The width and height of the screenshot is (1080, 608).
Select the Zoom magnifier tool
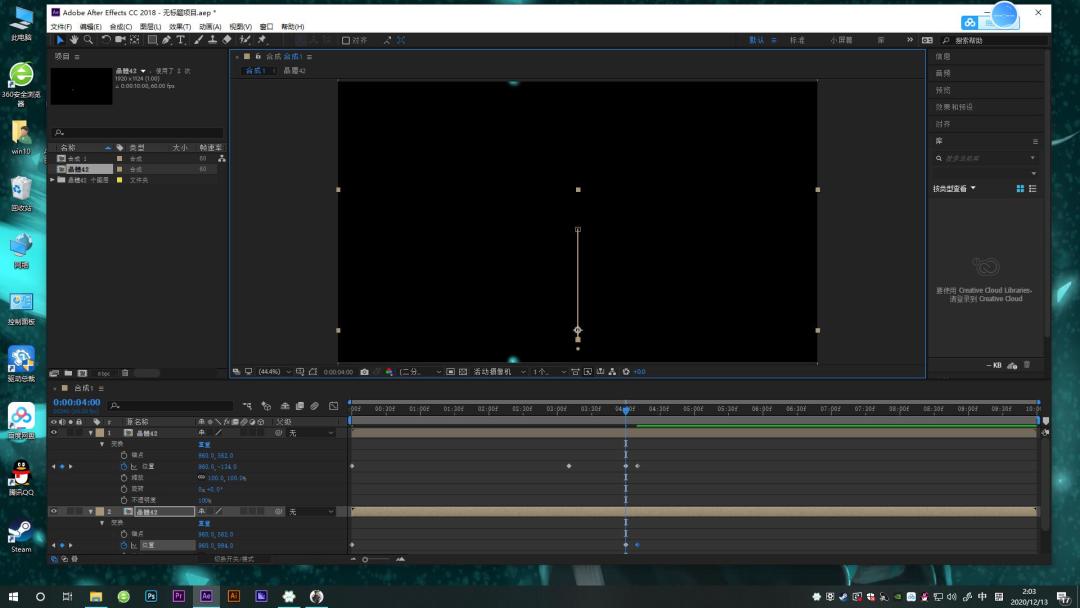point(88,40)
